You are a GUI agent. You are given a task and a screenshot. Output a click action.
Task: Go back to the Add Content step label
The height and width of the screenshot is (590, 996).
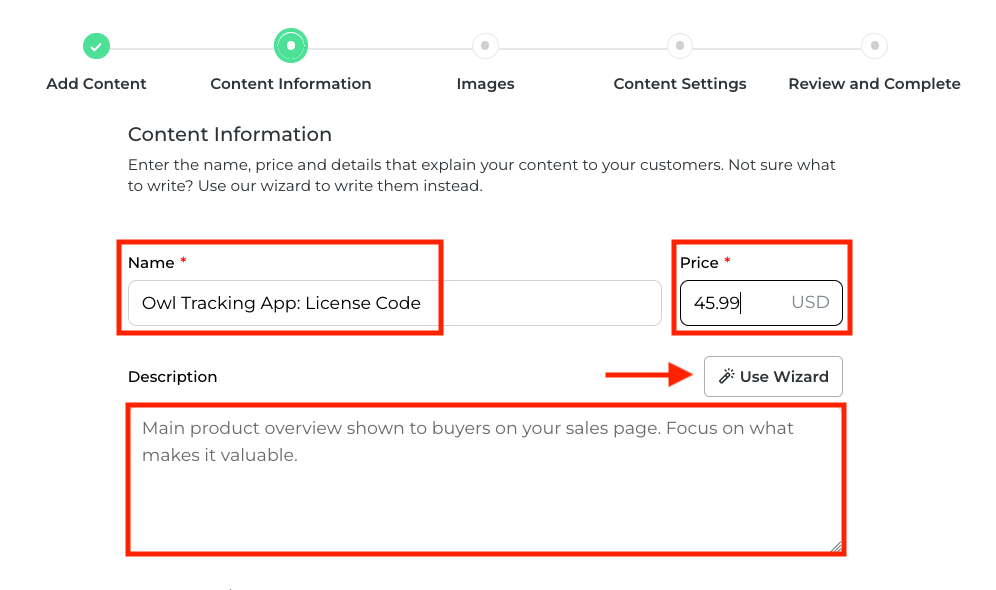pyautogui.click(x=96, y=84)
